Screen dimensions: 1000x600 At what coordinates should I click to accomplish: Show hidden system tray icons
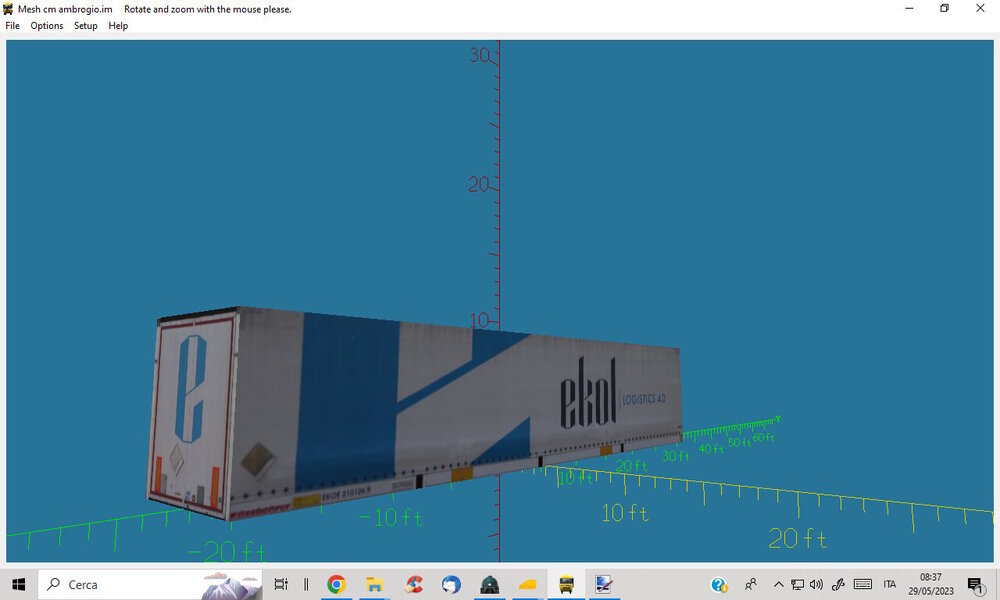point(778,584)
